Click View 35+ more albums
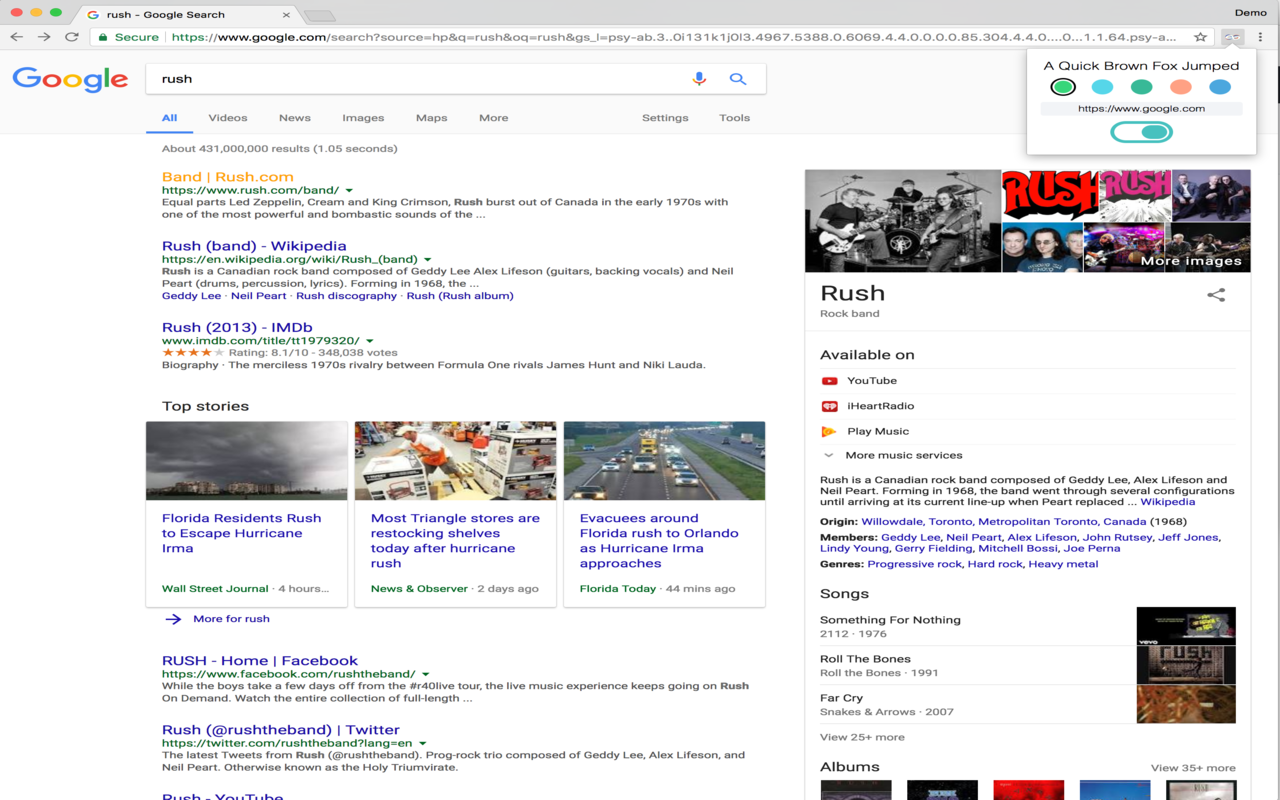 tap(1193, 768)
